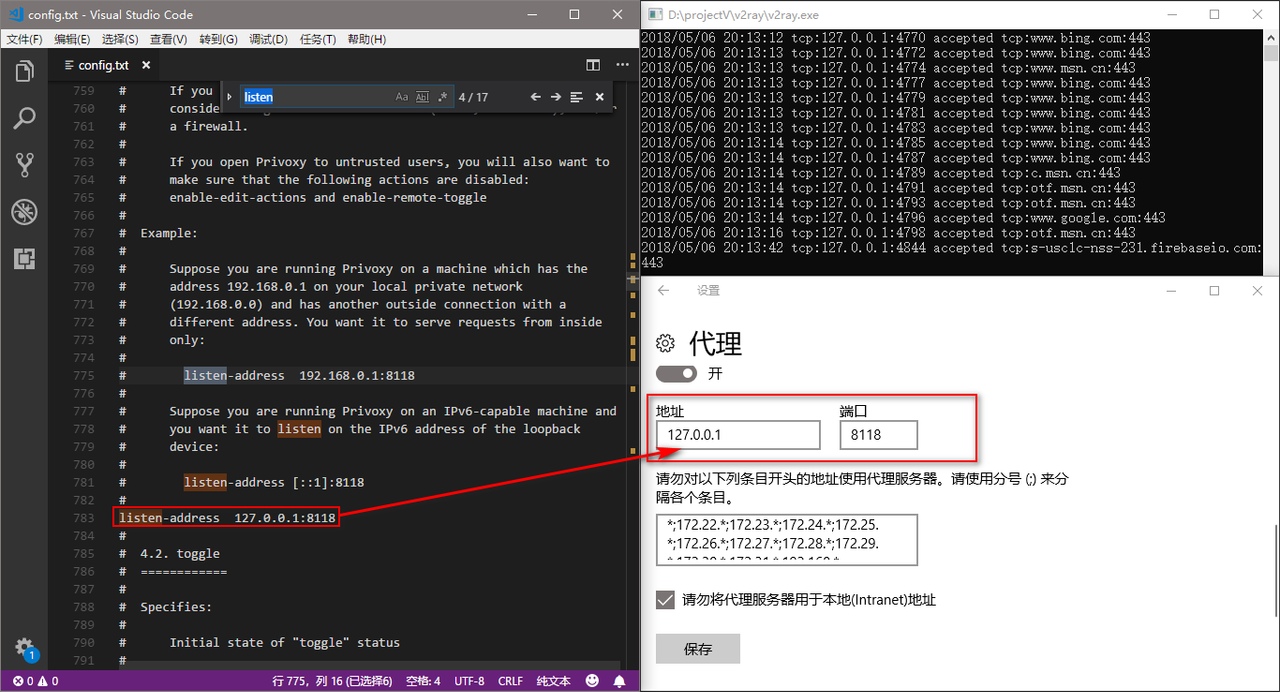Change indentation via 空格: 4
The image size is (1280, 692).
click(x=423, y=681)
